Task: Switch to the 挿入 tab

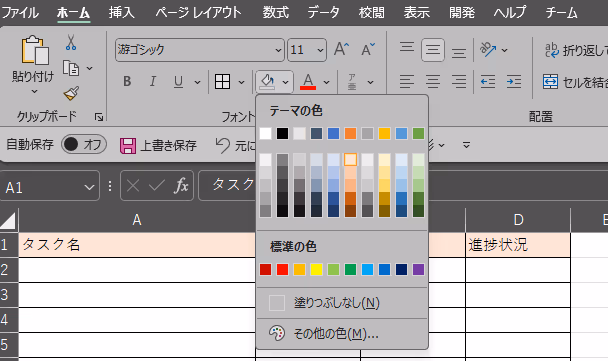Action: point(121,12)
